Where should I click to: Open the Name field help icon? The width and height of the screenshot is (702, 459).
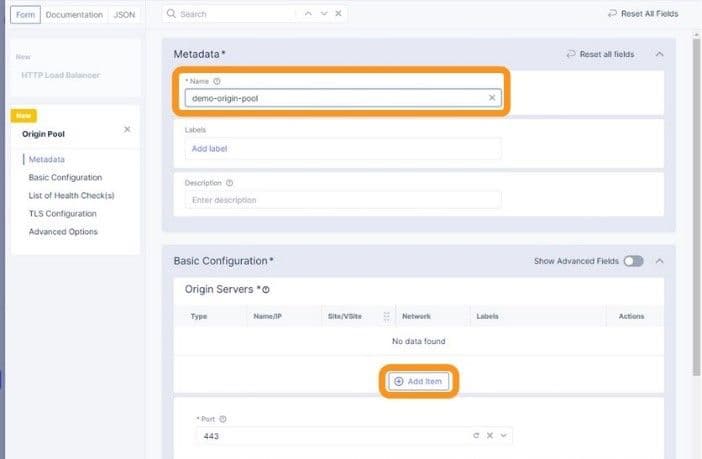coord(217,81)
